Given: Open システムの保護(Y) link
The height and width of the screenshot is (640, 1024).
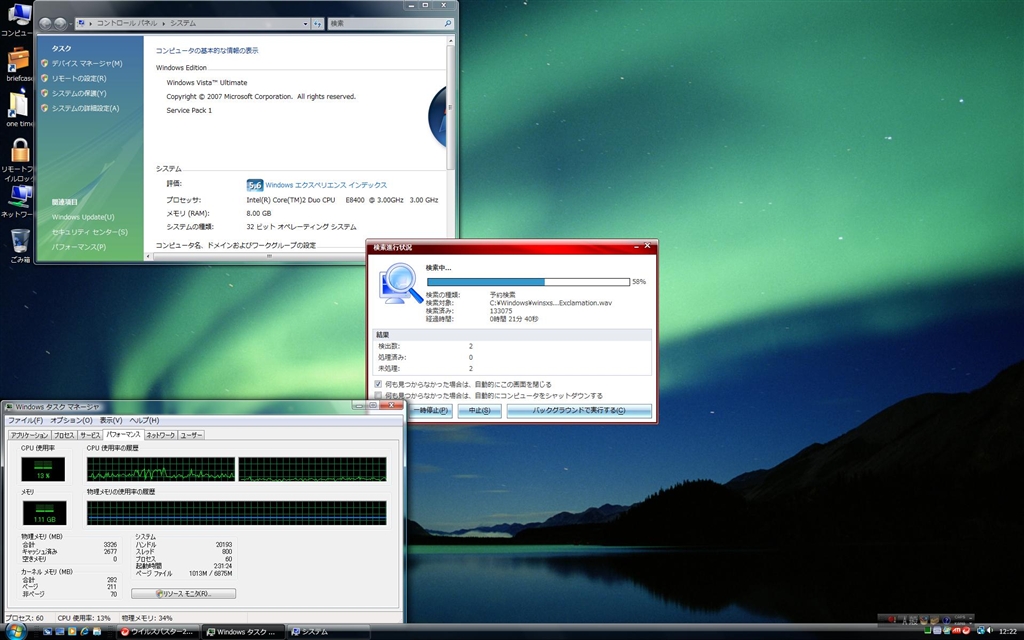Looking at the screenshot, I should (79, 93).
